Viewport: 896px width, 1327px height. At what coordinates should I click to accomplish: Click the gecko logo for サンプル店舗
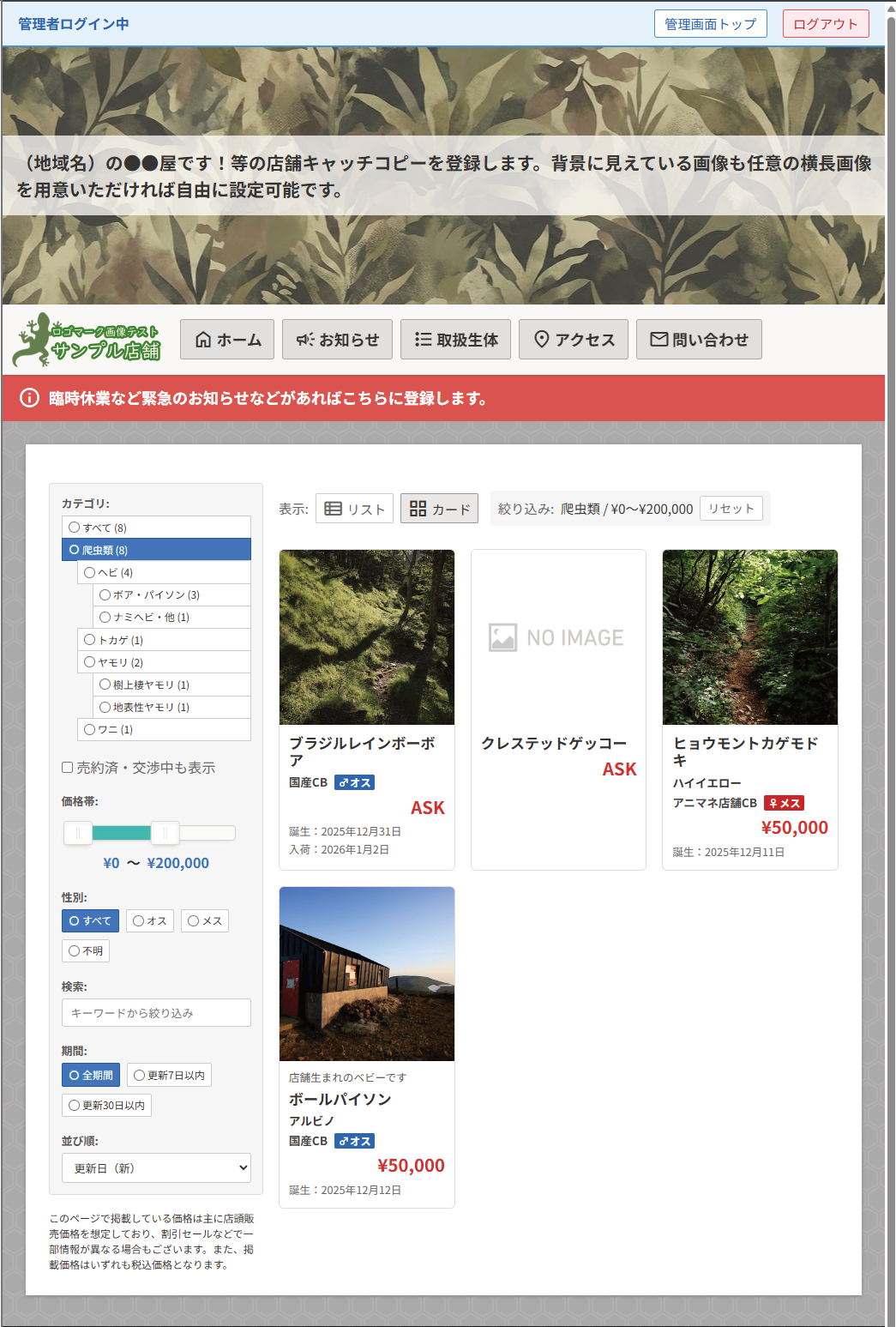[x=87, y=340]
